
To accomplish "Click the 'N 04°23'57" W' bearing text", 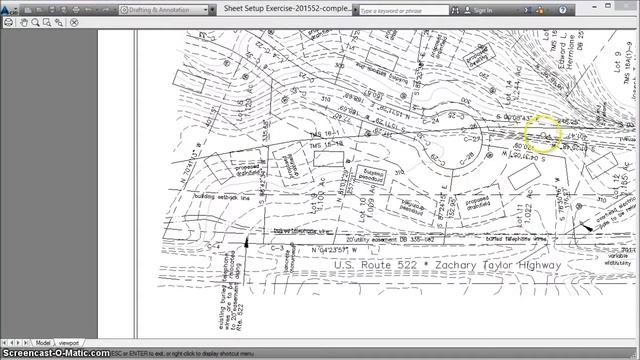I will coord(334,250).
